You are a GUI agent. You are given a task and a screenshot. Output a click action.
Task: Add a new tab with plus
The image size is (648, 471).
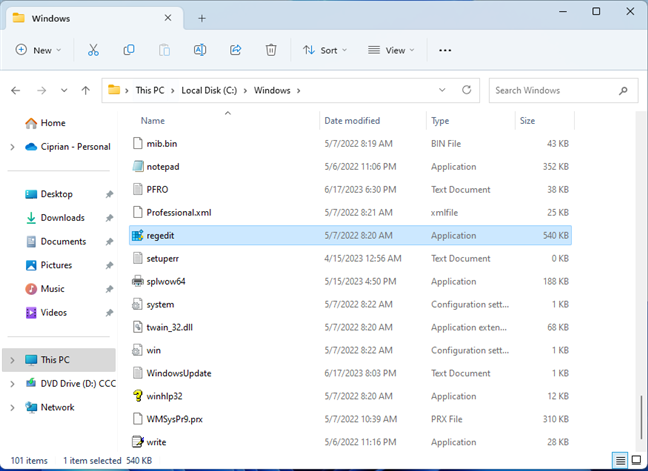pos(202,18)
